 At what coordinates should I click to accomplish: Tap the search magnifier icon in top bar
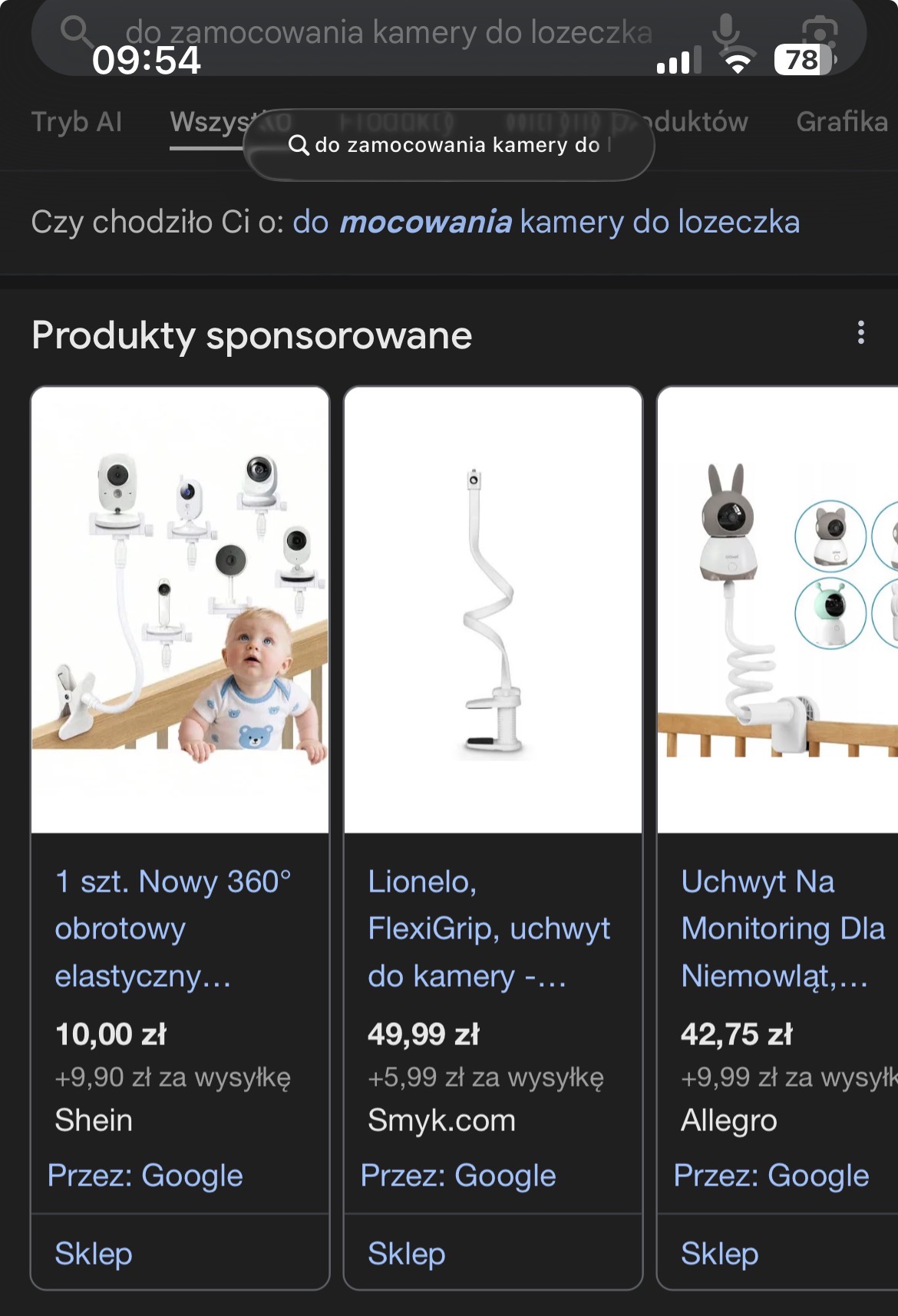click(x=74, y=31)
